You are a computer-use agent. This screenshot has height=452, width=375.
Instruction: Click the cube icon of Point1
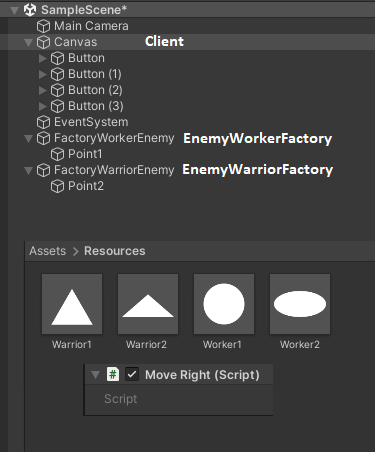click(57, 154)
